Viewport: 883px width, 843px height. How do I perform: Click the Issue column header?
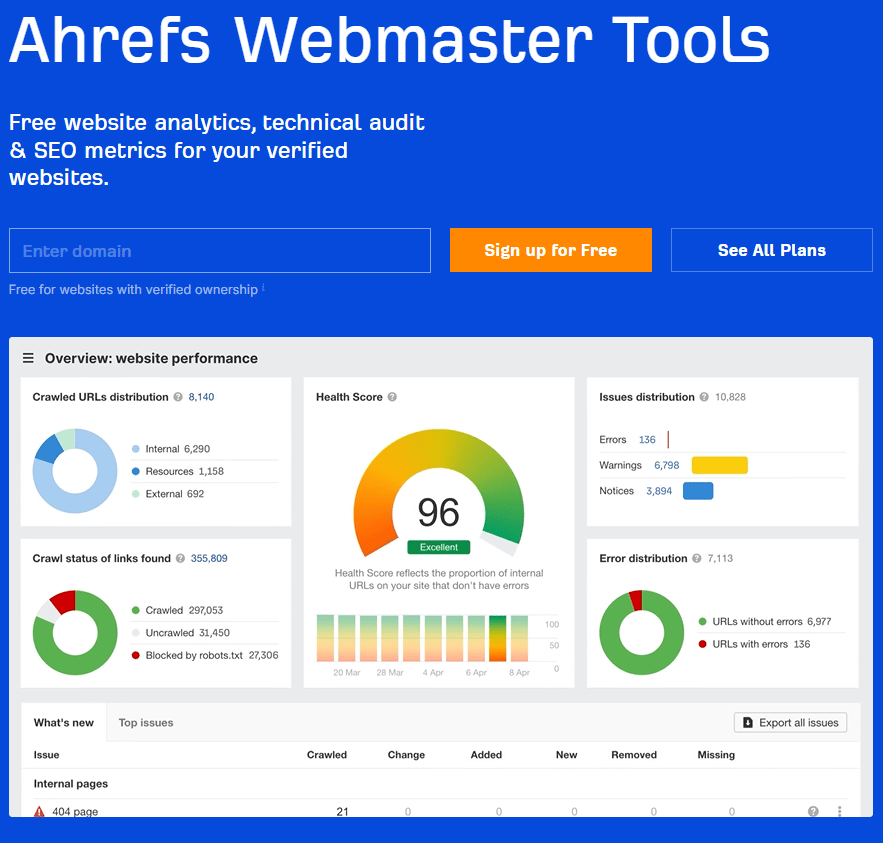pyautogui.click(x=46, y=755)
